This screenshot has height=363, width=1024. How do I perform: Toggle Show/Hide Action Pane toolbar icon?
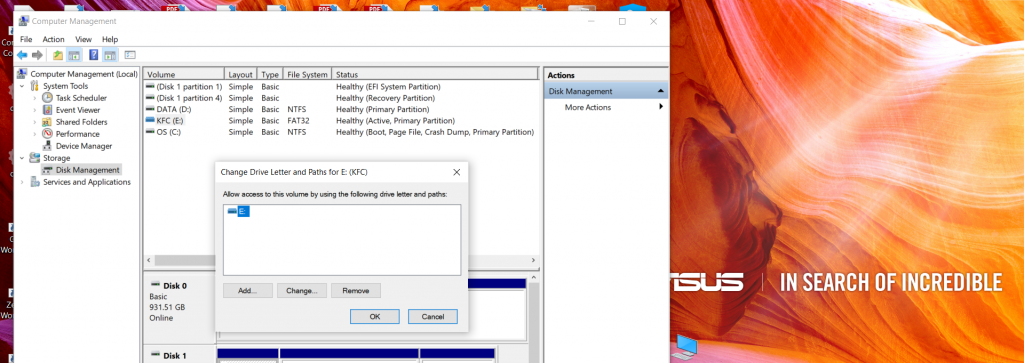click(x=110, y=55)
